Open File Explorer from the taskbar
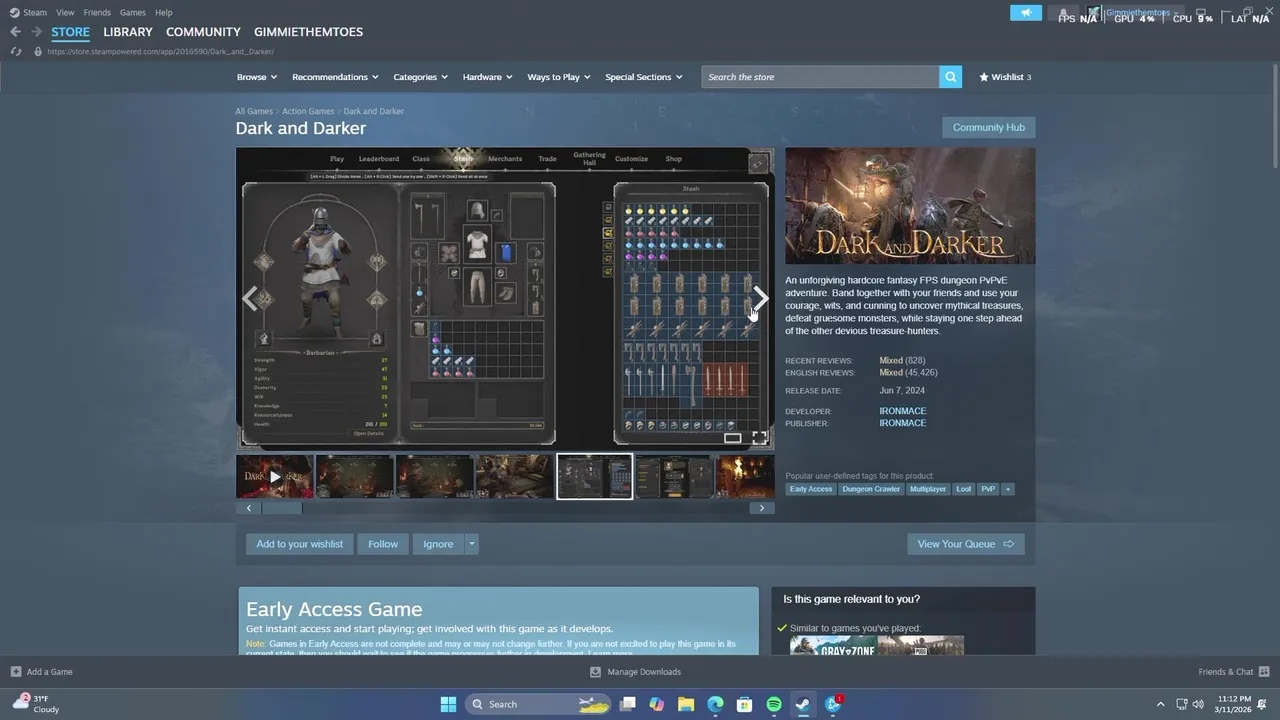This screenshot has width=1280, height=720. pos(686,704)
